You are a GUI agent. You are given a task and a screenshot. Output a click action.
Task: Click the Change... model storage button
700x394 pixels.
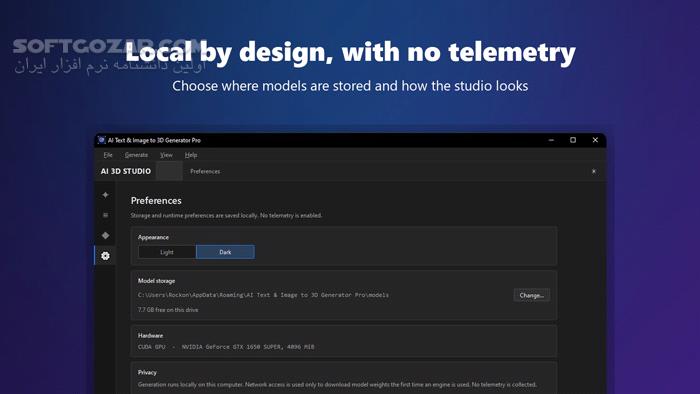531,295
